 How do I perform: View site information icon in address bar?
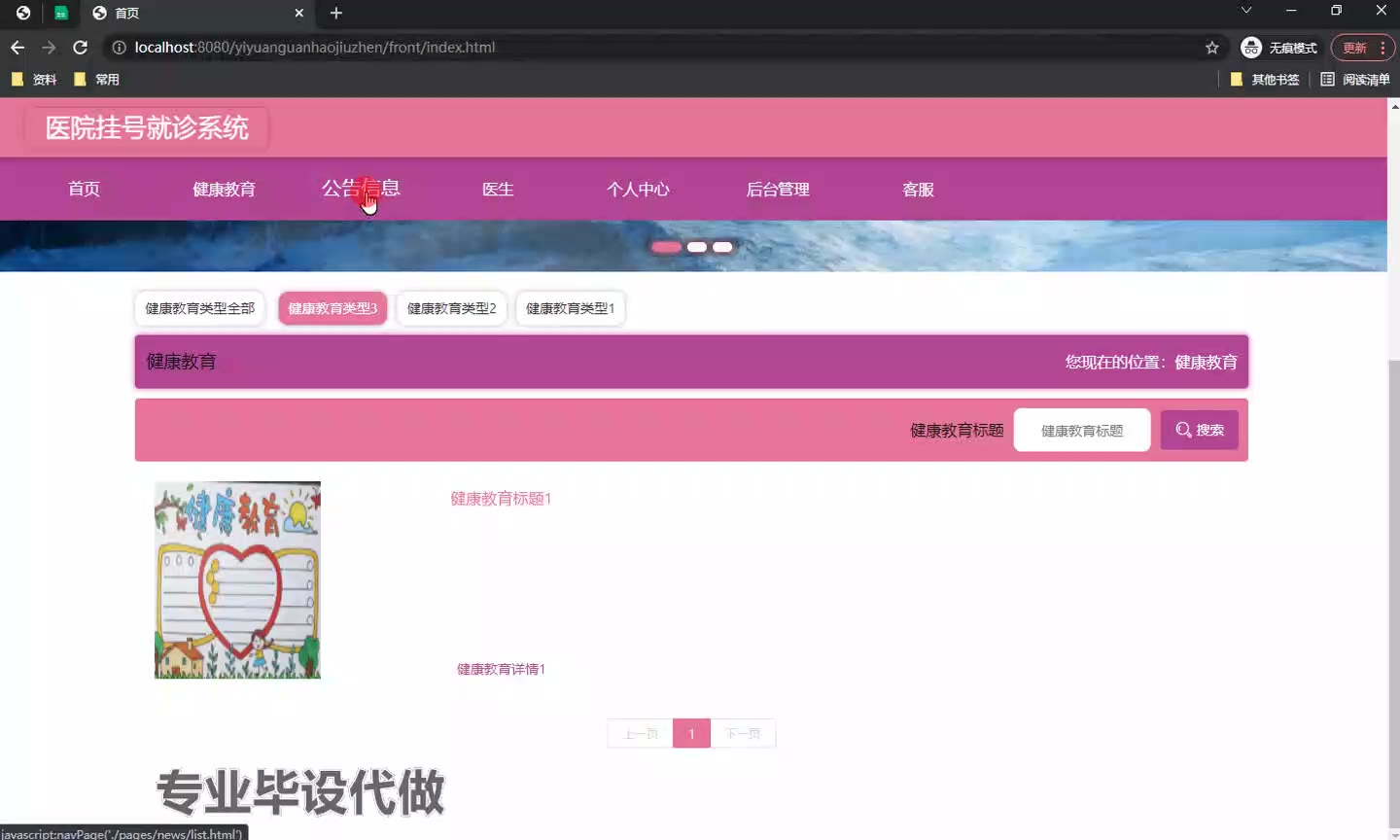[119, 47]
